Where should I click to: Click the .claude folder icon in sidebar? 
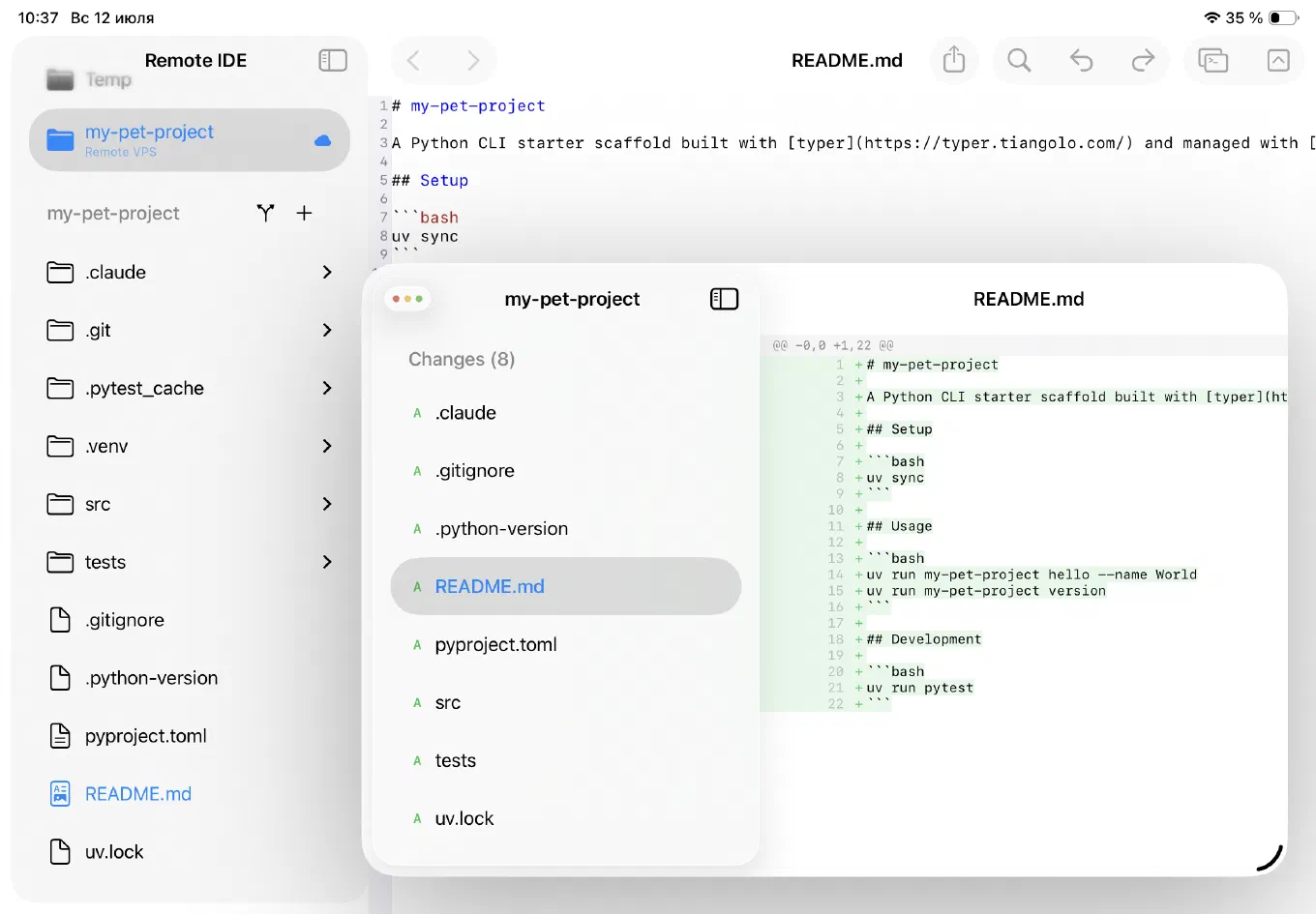(x=60, y=273)
